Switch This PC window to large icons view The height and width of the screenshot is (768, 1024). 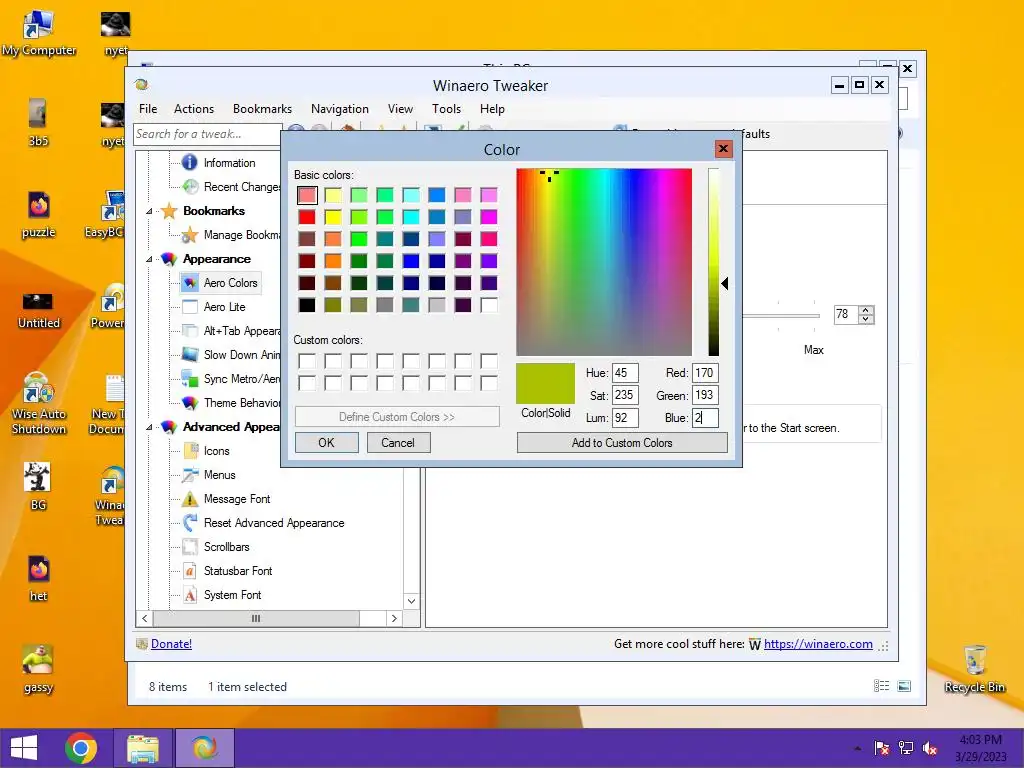coord(904,686)
